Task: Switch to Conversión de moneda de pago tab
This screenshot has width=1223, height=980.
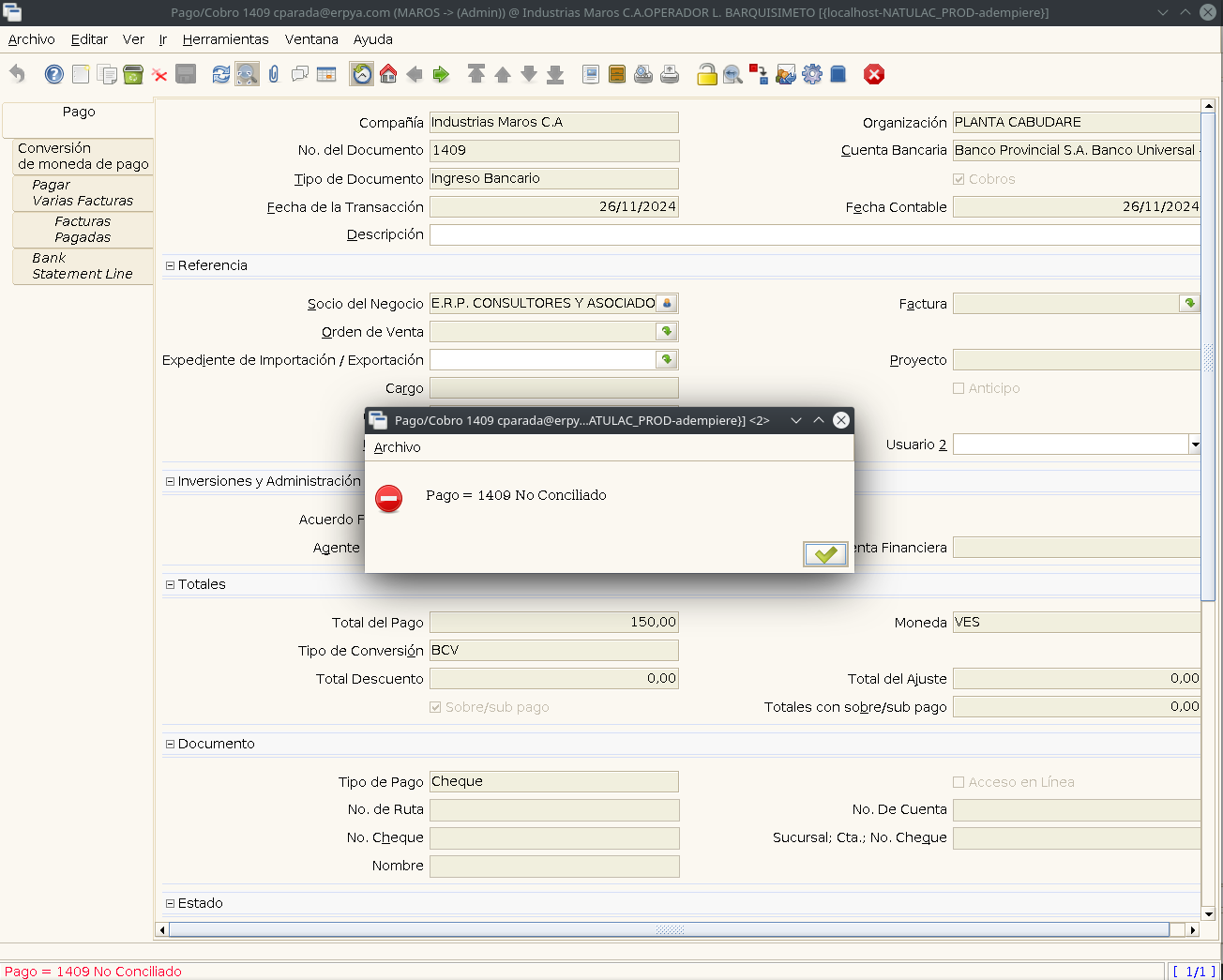Action: pyautogui.click(x=83, y=157)
